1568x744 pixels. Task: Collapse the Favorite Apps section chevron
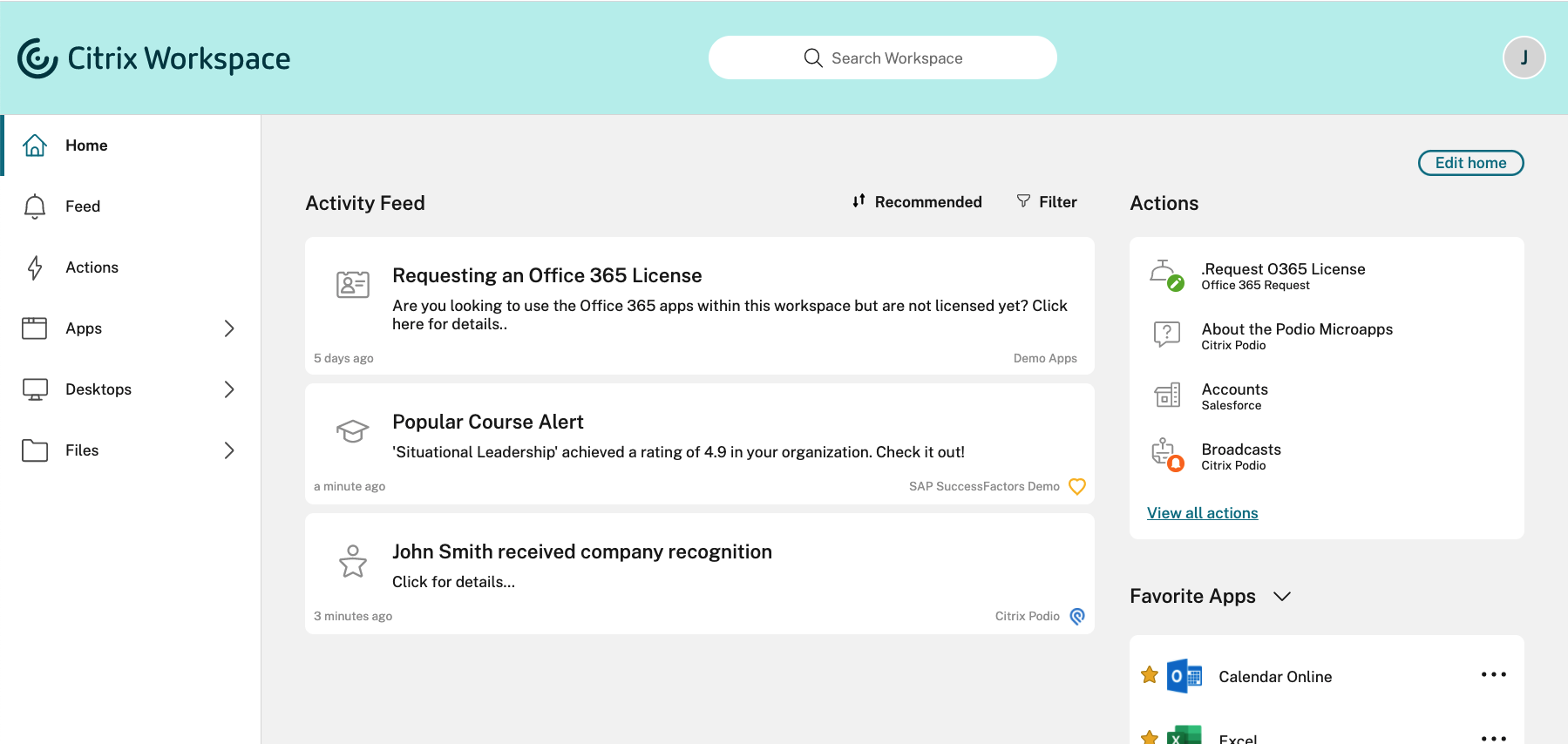pyautogui.click(x=1281, y=597)
